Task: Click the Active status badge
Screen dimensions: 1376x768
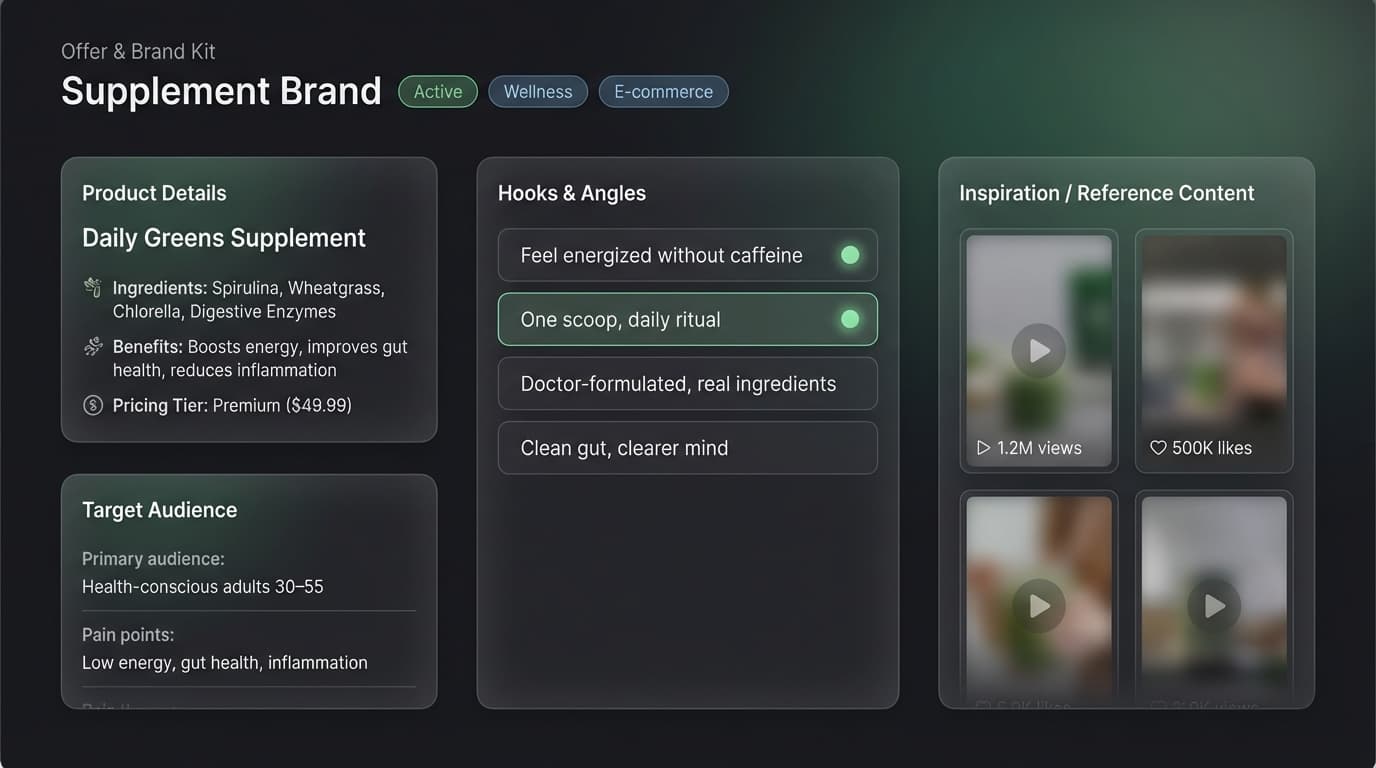Action: [x=437, y=91]
